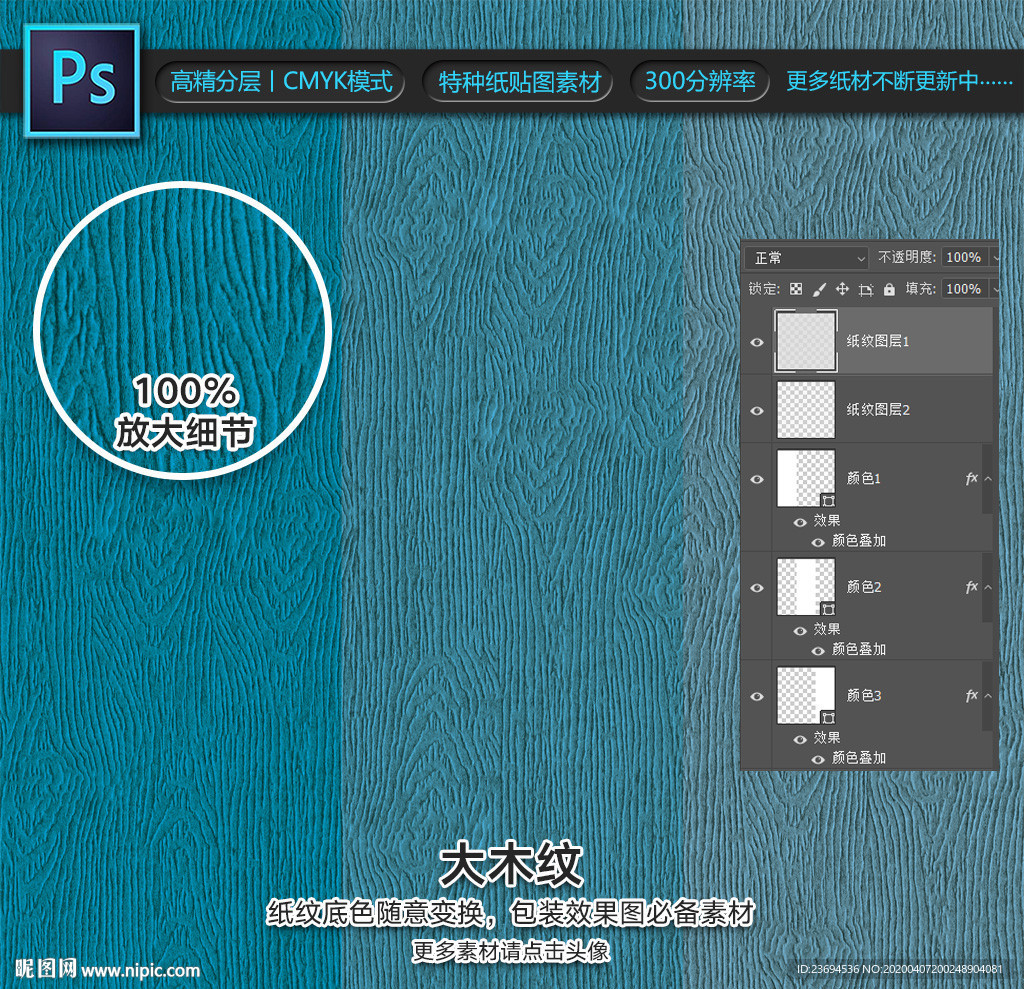Click fx icon on 颜色3 layer
Screen dimensions: 1024x989
(x=972, y=695)
